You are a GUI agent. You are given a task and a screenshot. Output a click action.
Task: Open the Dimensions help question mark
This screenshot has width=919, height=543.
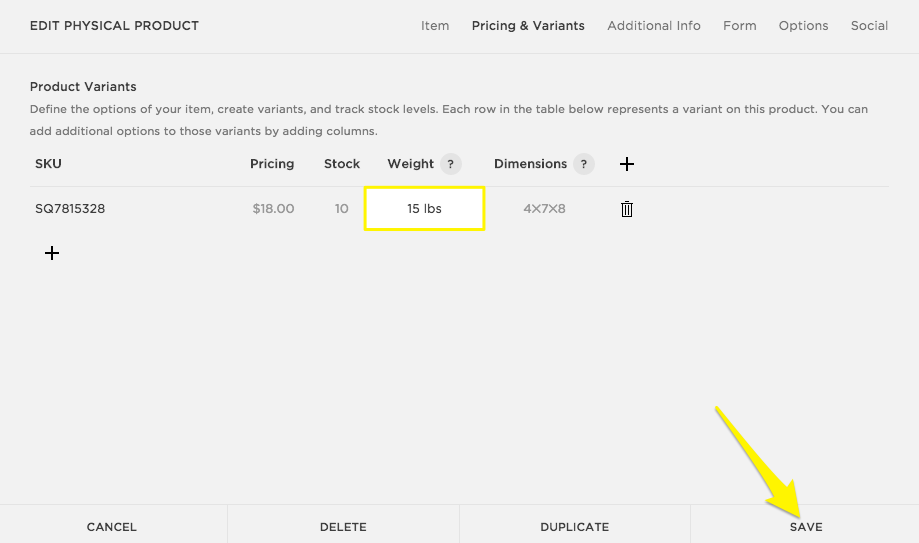[x=584, y=164]
